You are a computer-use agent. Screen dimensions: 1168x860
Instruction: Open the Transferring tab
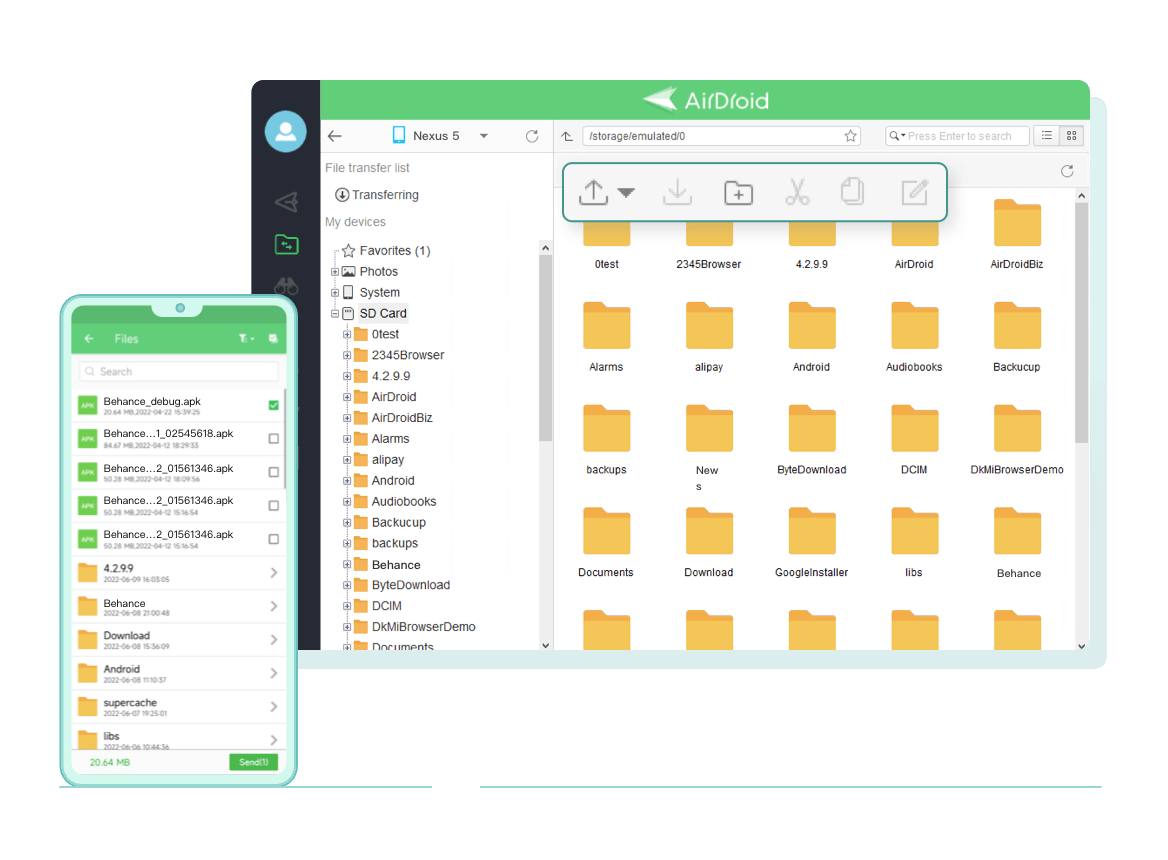pyautogui.click(x=377, y=195)
